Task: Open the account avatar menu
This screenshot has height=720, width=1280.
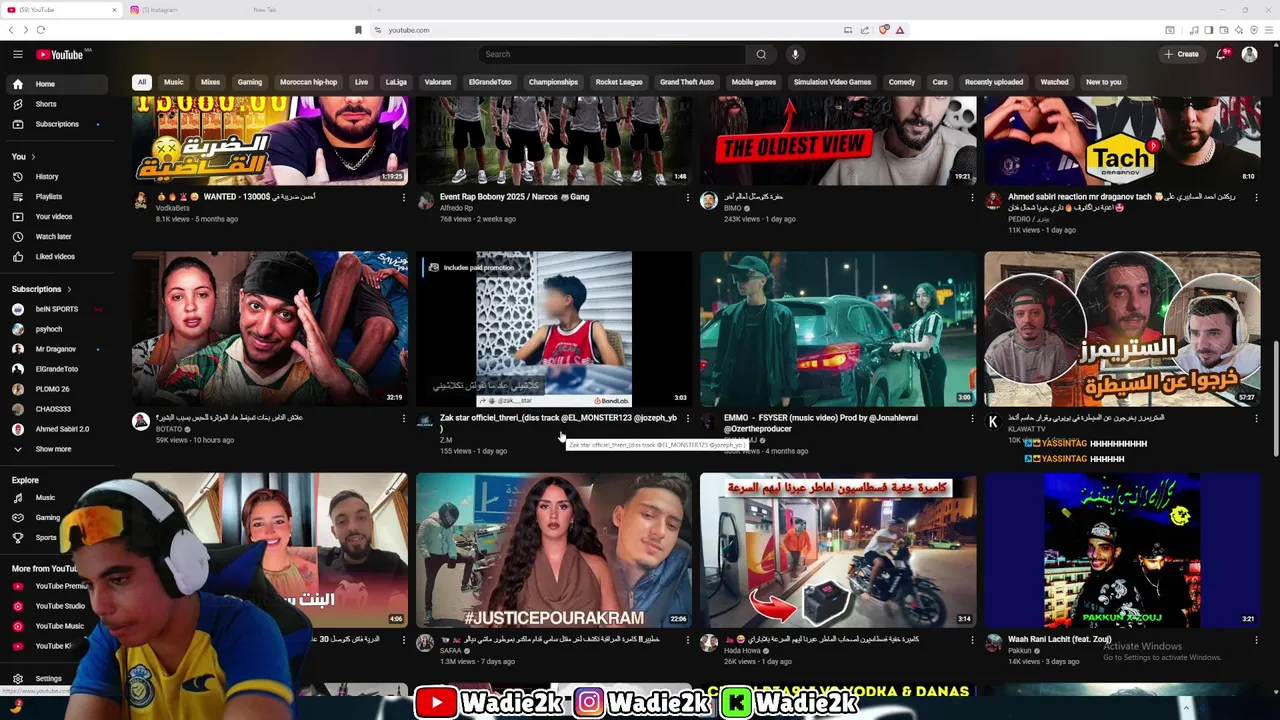Action: pos(1249,54)
